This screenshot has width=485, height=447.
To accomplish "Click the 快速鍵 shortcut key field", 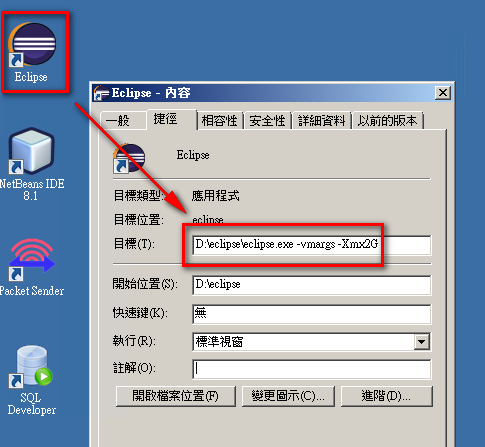I will click(x=311, y=314).
